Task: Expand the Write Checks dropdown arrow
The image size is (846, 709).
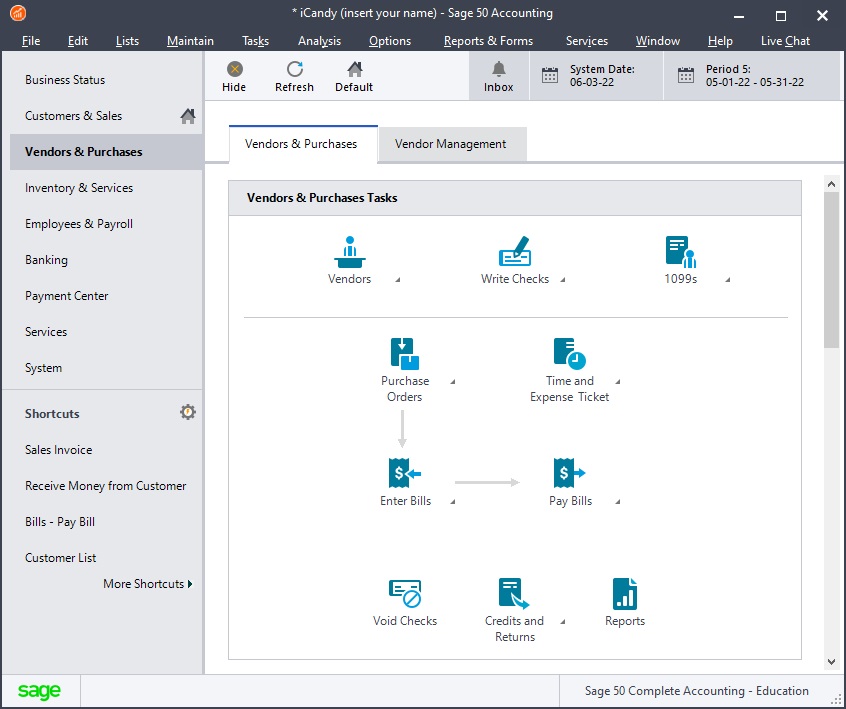Action: pyautogui.click(x=563, y=279)
